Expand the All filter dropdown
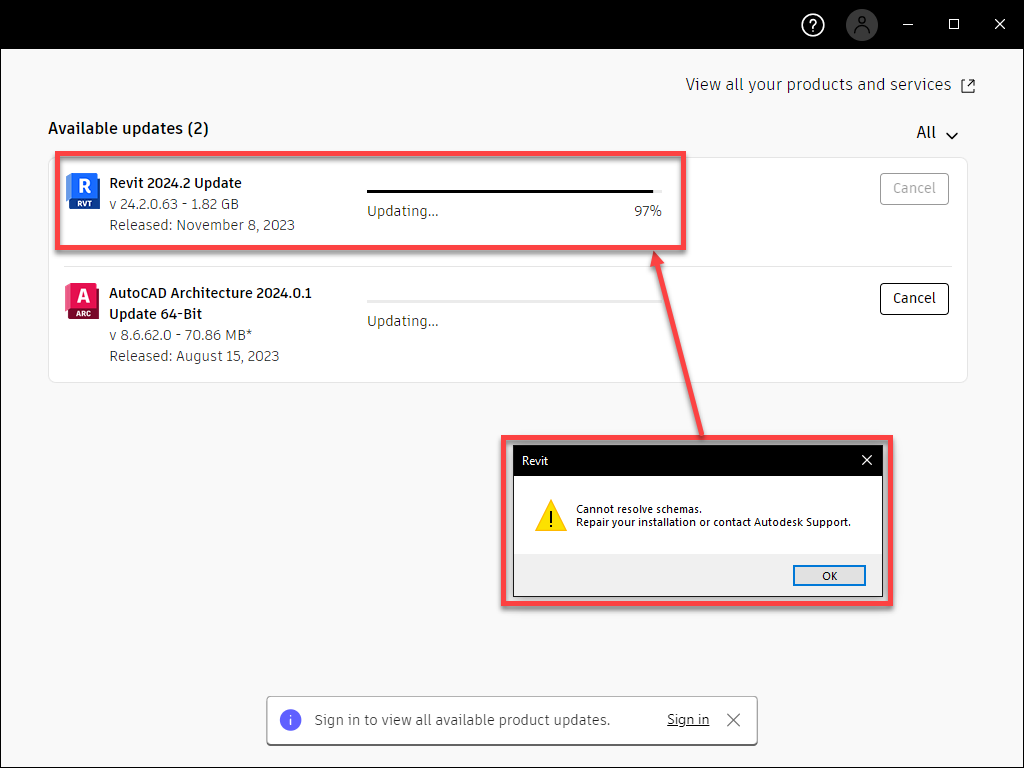 (x=937, y=133)
